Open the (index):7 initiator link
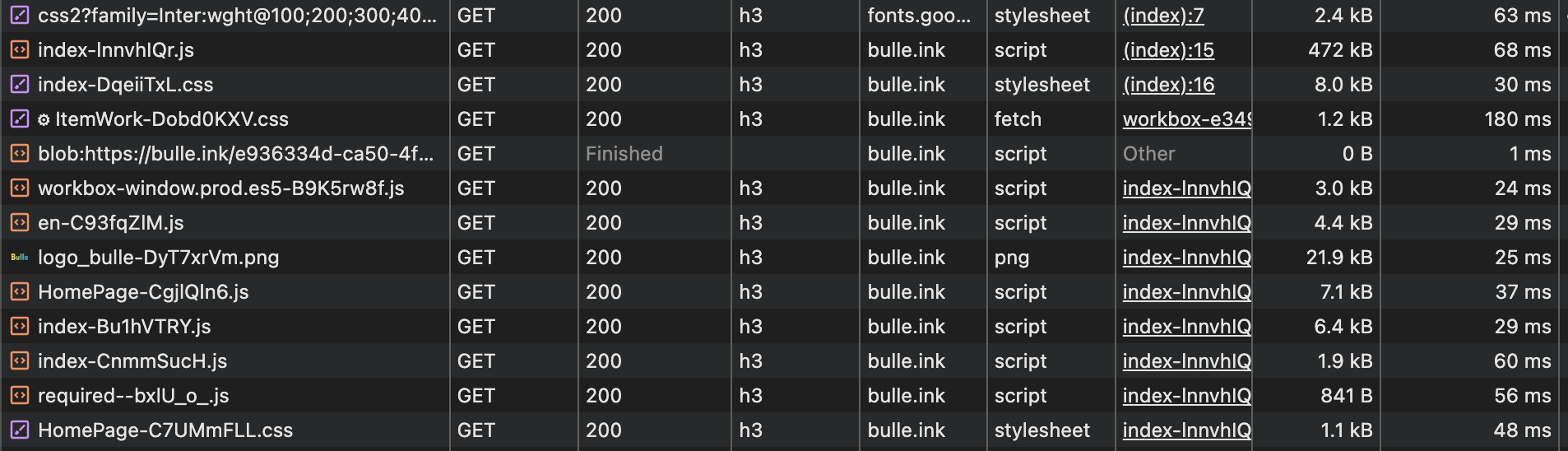1568x451 pixels. tap(1163, 16)
